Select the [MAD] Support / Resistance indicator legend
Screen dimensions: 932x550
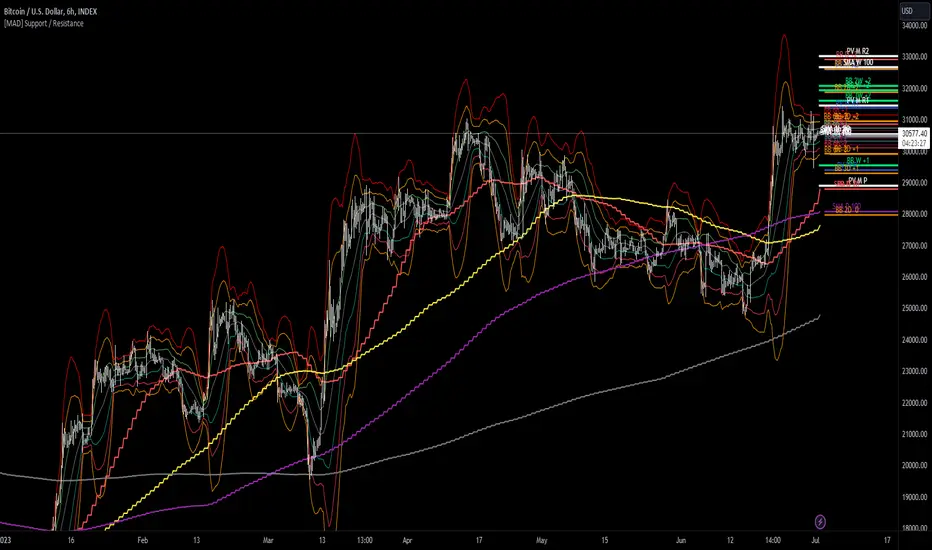pyautogui.click(x=43, y=24)
